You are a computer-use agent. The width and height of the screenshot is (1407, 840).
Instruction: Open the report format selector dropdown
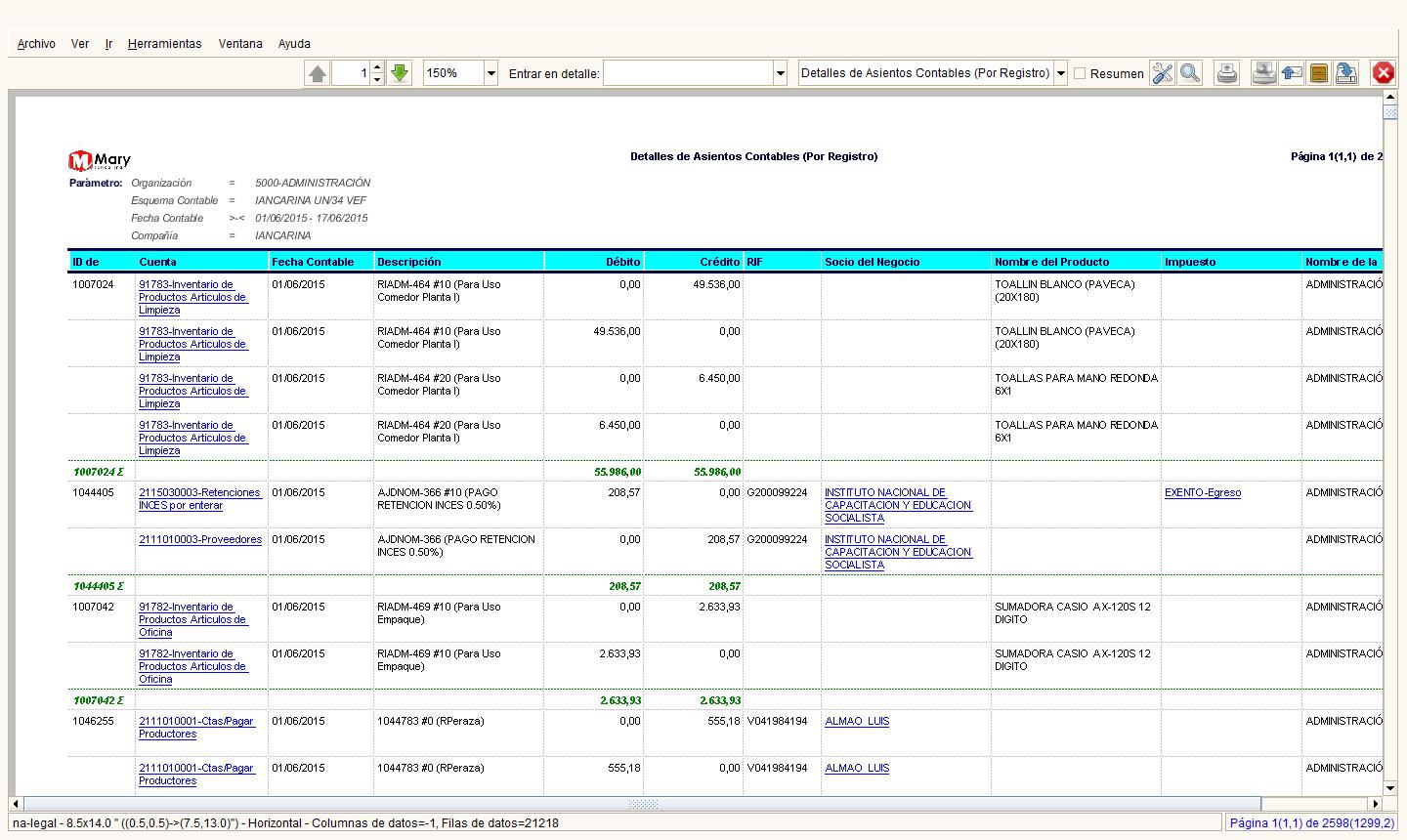point(1060,73)
